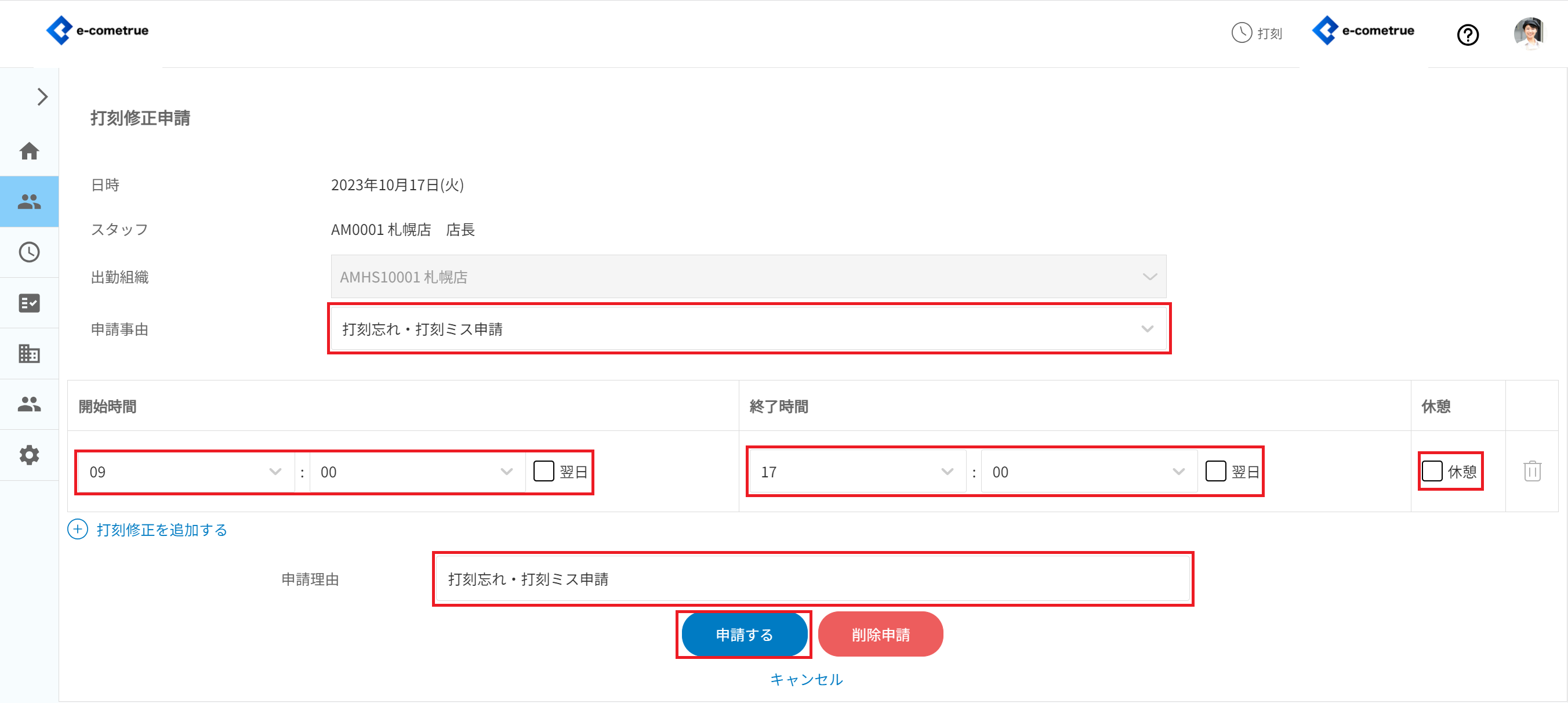
Task: Open the home icon in sidebar
Action: pyautogui.click(x=29, y=151)
